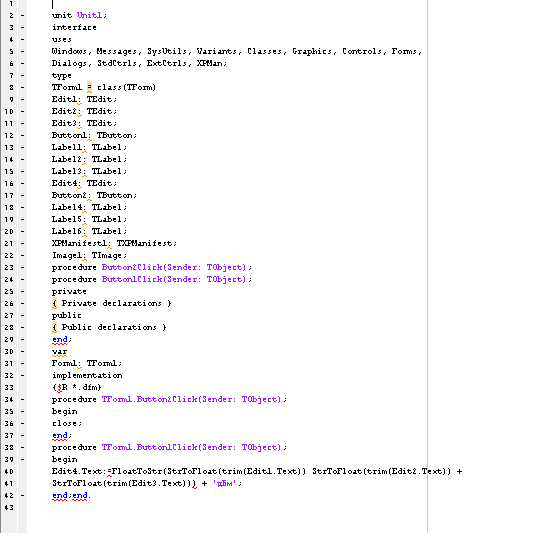Click 'TXPManifest' on line 21
Screen dimensions: 541x538
[x=144, y=243]
